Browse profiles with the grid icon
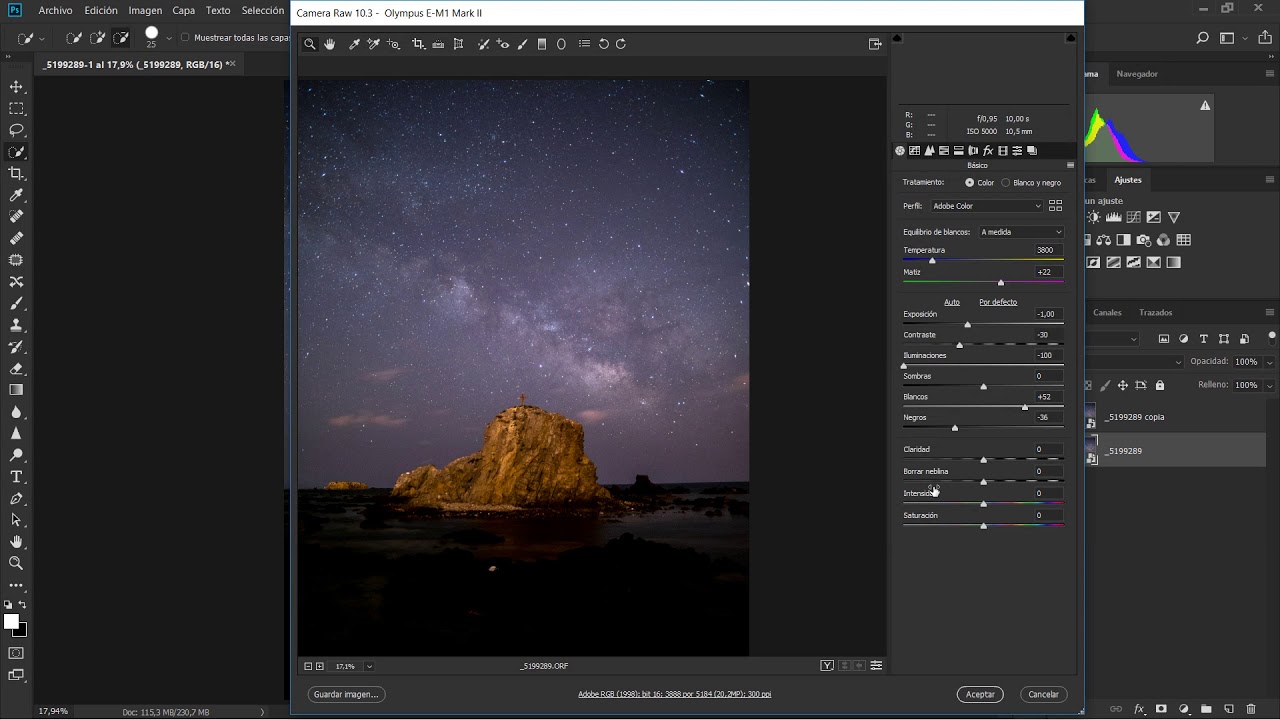The width and height of the screenshot is (1280, 720). 1055,206
